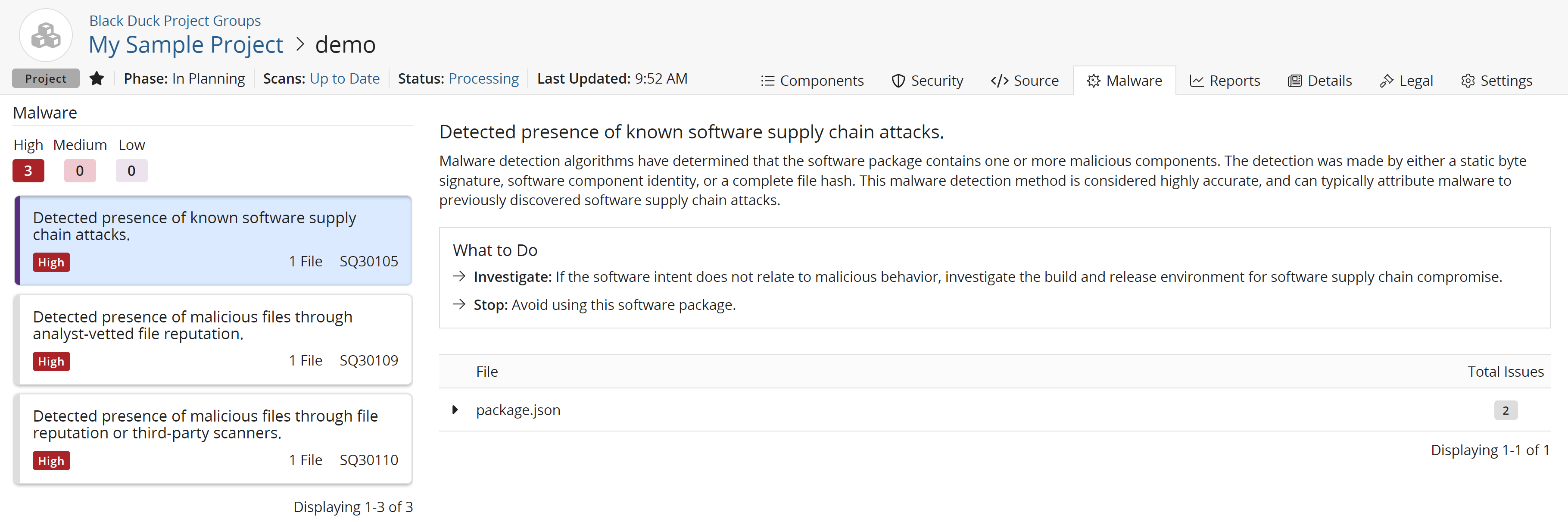Screen dimensions: 1568x522
Task: Click the Up to Date scans link
Action: tap(345, 78)
